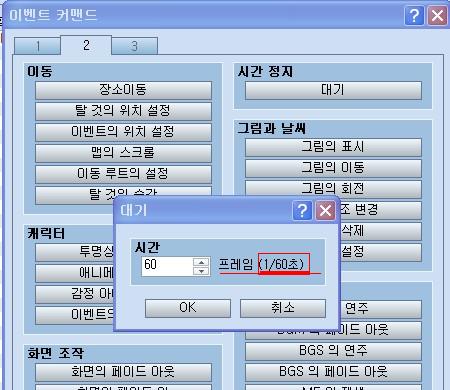Open BGS 의 연주 command
The width and height of the screenshot is (450, 390).
coord(333,351)
